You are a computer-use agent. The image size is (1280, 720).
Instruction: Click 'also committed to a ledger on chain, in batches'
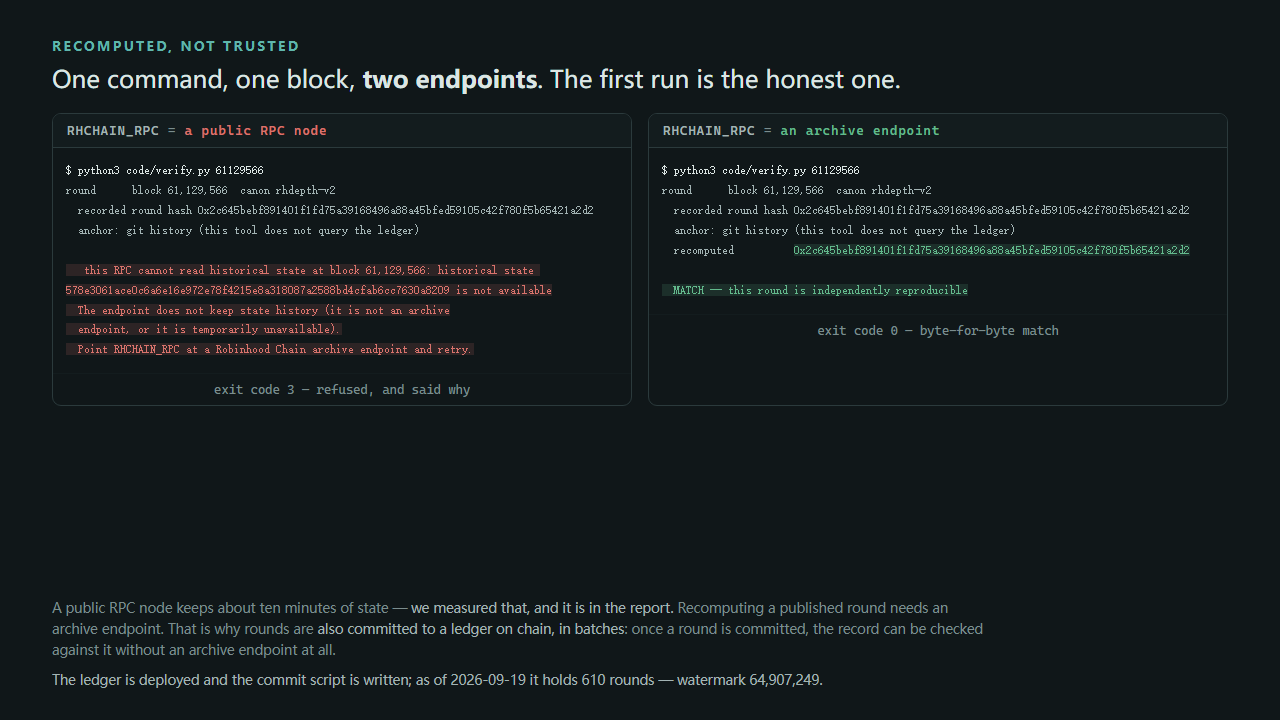point(472,629)
